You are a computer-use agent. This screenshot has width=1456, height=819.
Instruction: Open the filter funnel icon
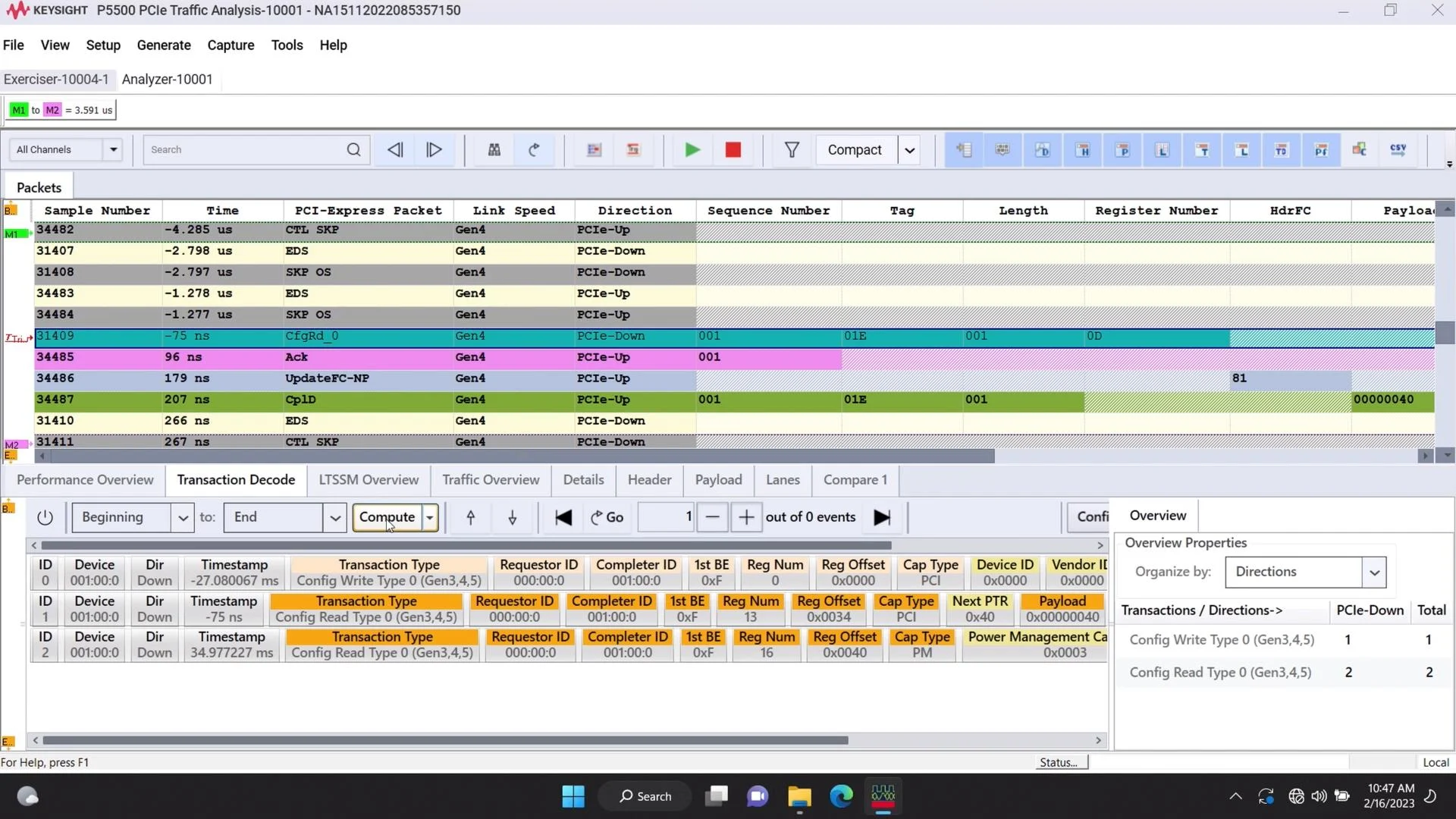792,149
